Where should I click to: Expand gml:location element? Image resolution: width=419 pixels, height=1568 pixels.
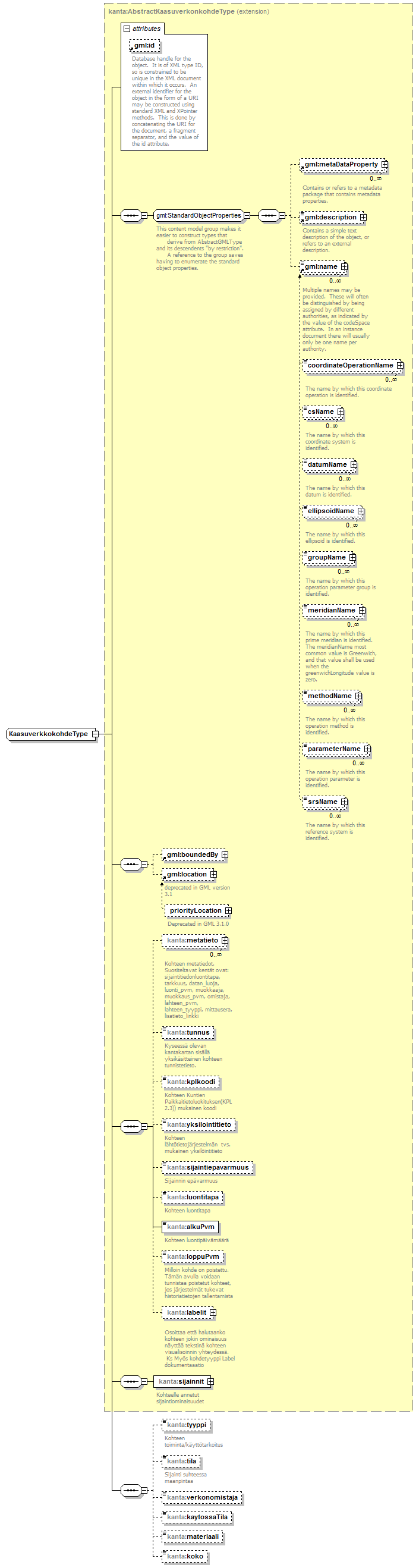click(x=213, y=875)
